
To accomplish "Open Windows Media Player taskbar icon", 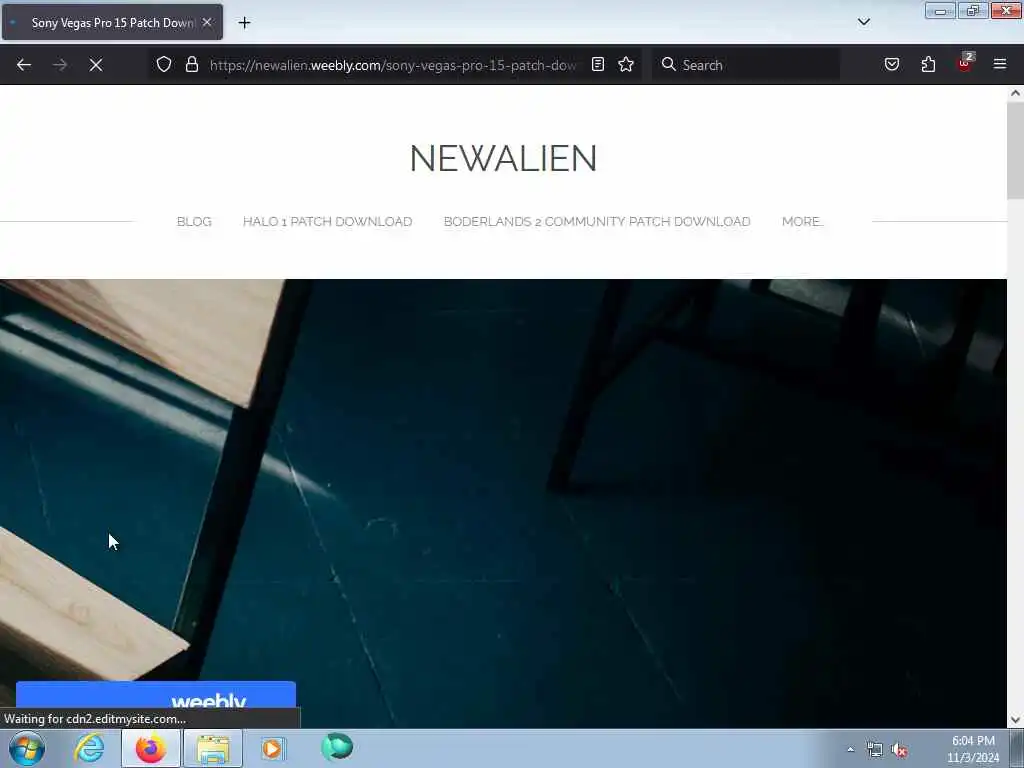I will point(272,748).
